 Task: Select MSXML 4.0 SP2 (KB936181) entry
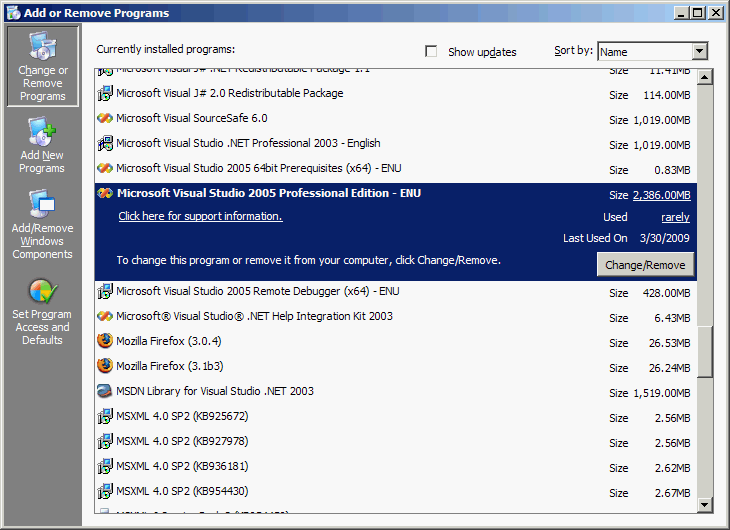point(395,467)
